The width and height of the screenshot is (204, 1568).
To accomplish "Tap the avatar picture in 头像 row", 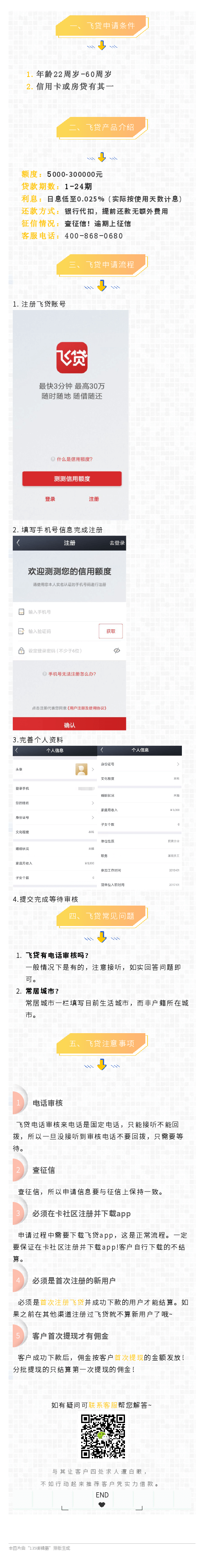I will pyautogui.click(x=82, y=770).
